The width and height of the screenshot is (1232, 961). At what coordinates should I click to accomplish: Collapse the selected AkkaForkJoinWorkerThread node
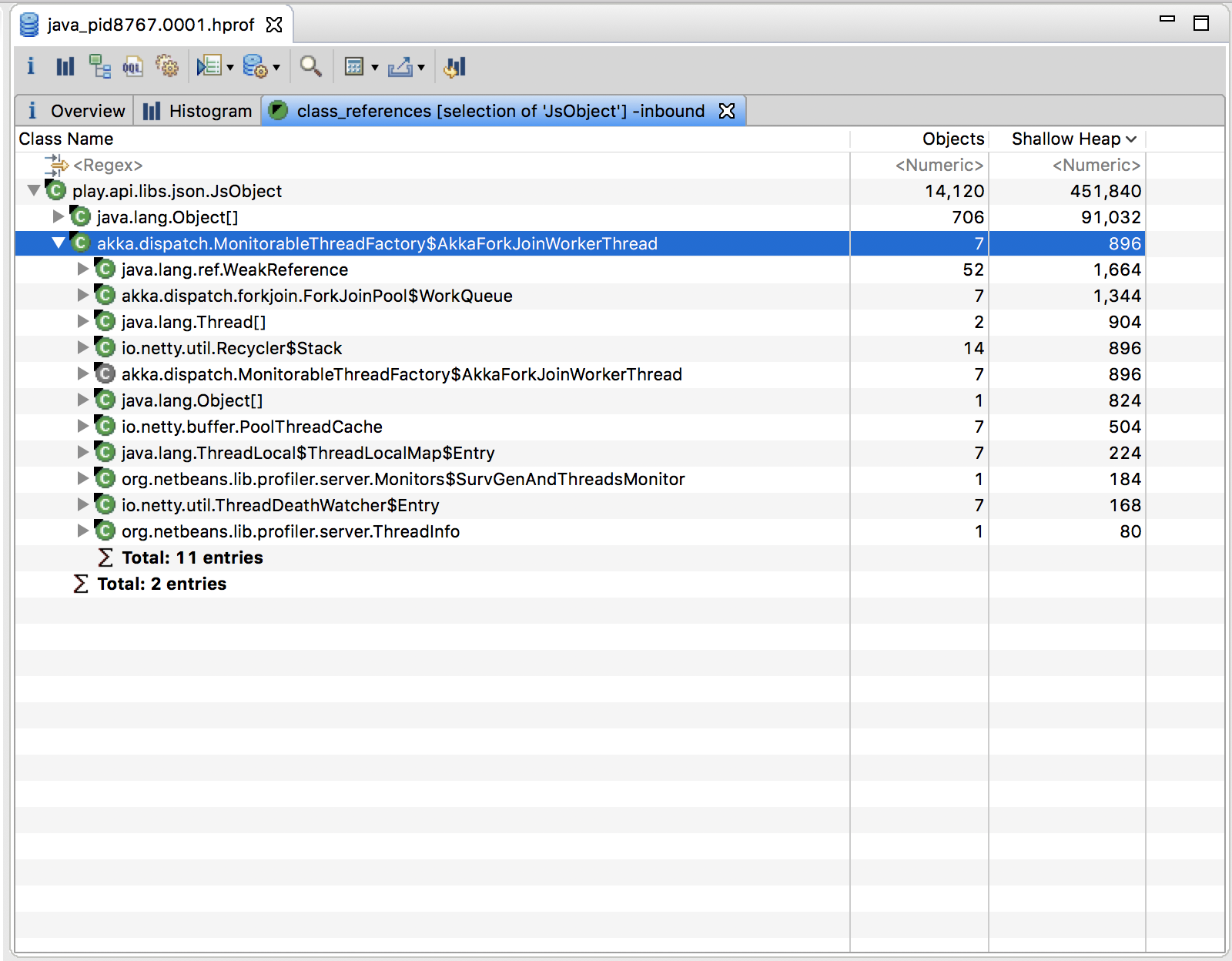58,243
